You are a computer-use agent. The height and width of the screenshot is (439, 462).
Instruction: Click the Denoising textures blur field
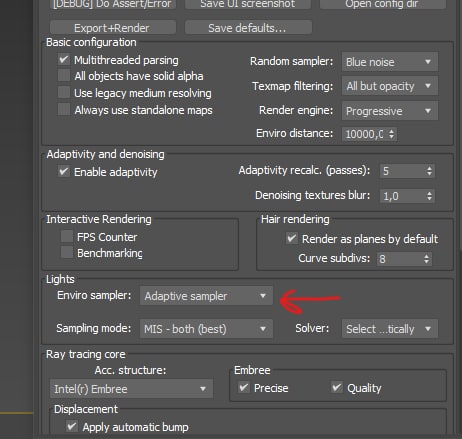tap(402, 196)
